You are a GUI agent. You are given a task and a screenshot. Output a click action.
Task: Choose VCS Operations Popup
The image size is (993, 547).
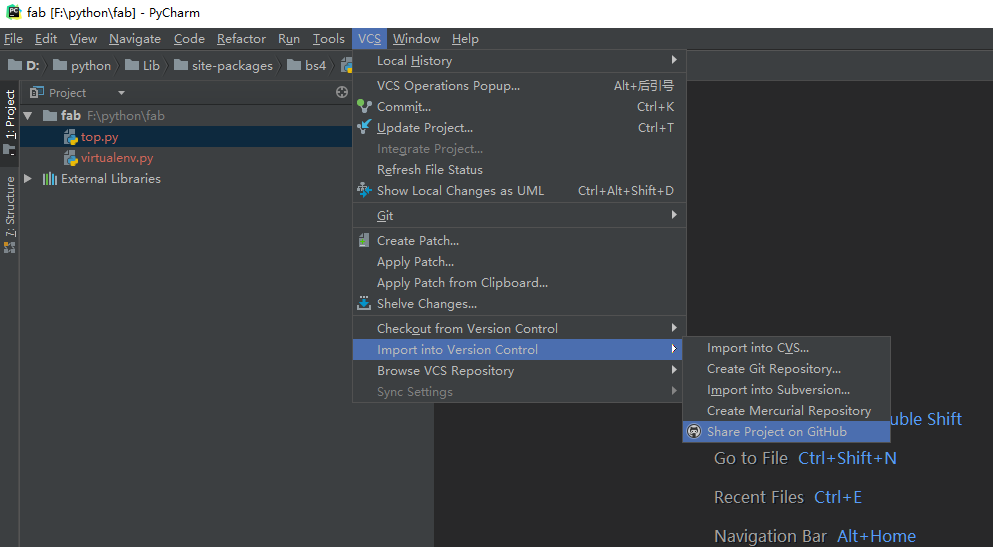[x=519, y=85]
